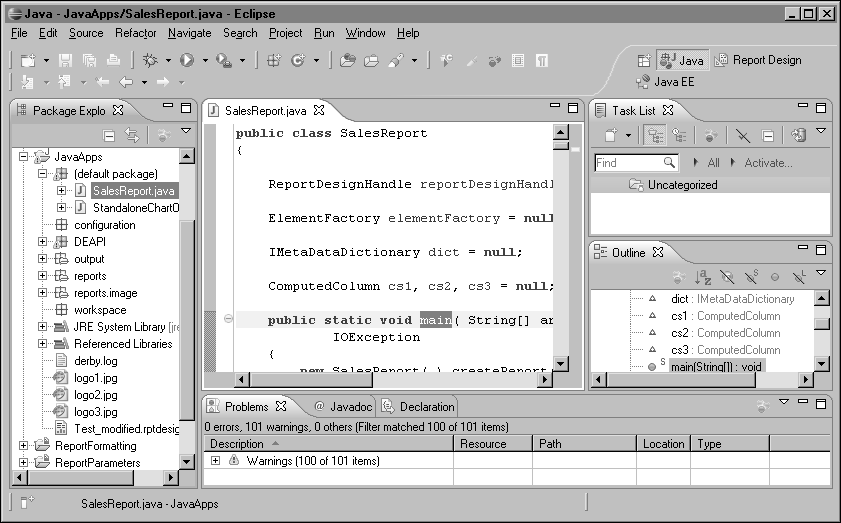
Task: Click Back navigation arrow icon
Action: (x=126, y=82)
